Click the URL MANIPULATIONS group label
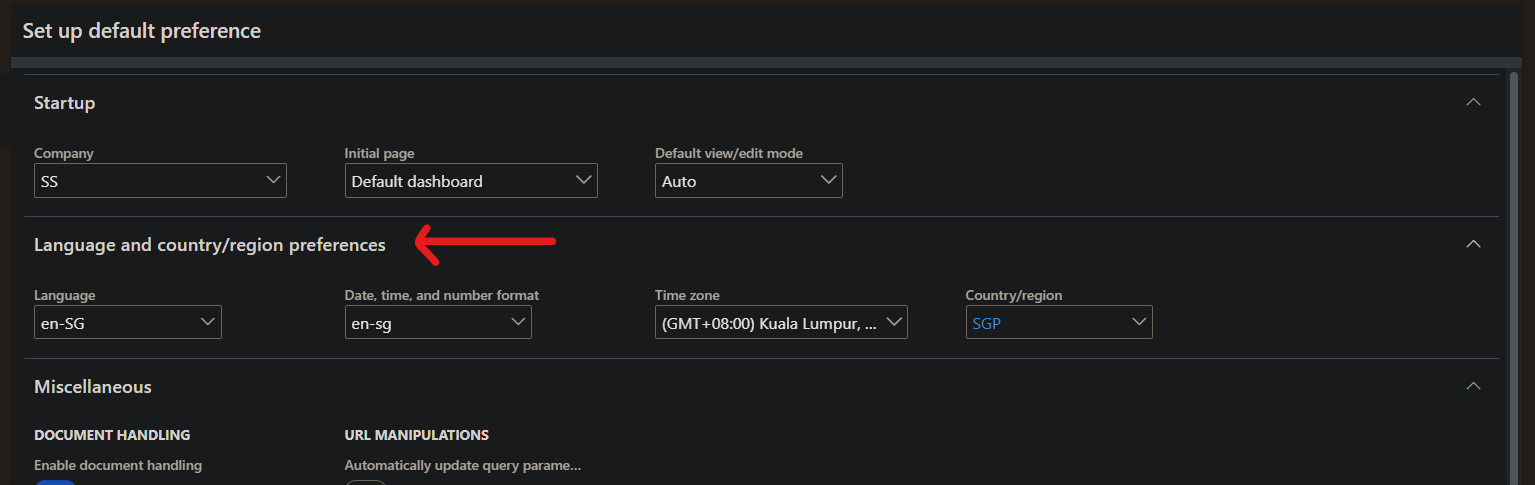Image resolution: width=1535 pixels, height=485 pixels. point(417,435)
